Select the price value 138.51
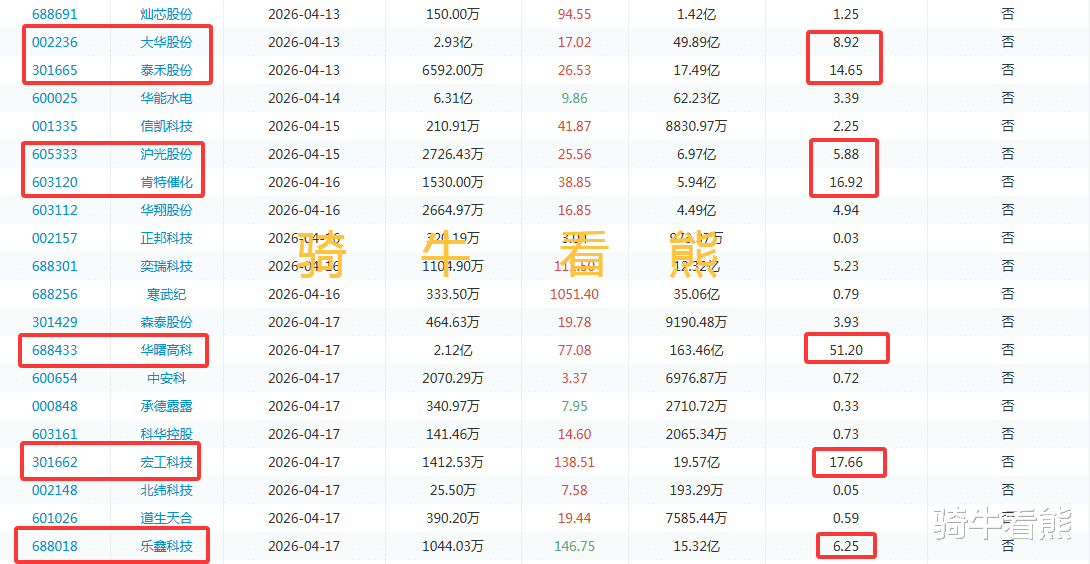 pos(574,462)
